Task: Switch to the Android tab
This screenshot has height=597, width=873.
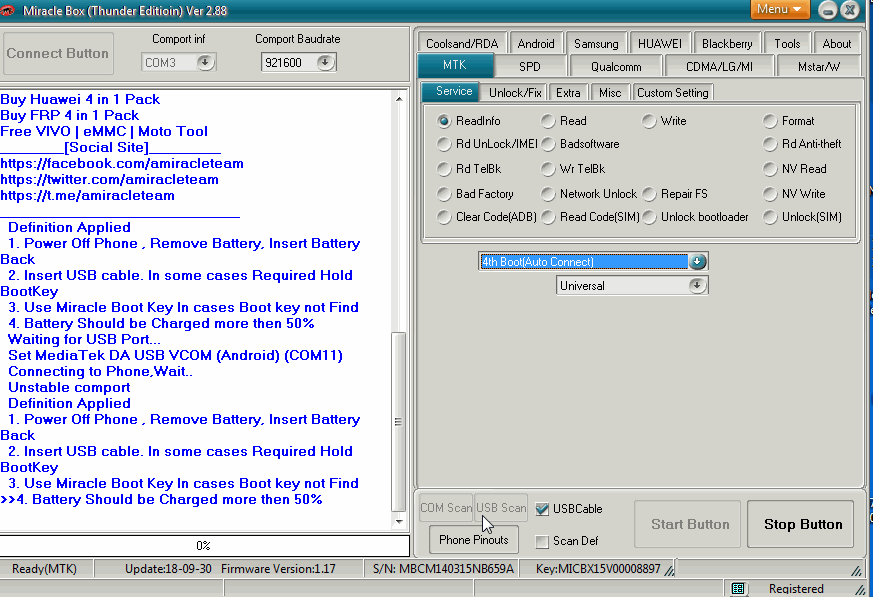Action: pyautogui.click(x=536, y=43)
